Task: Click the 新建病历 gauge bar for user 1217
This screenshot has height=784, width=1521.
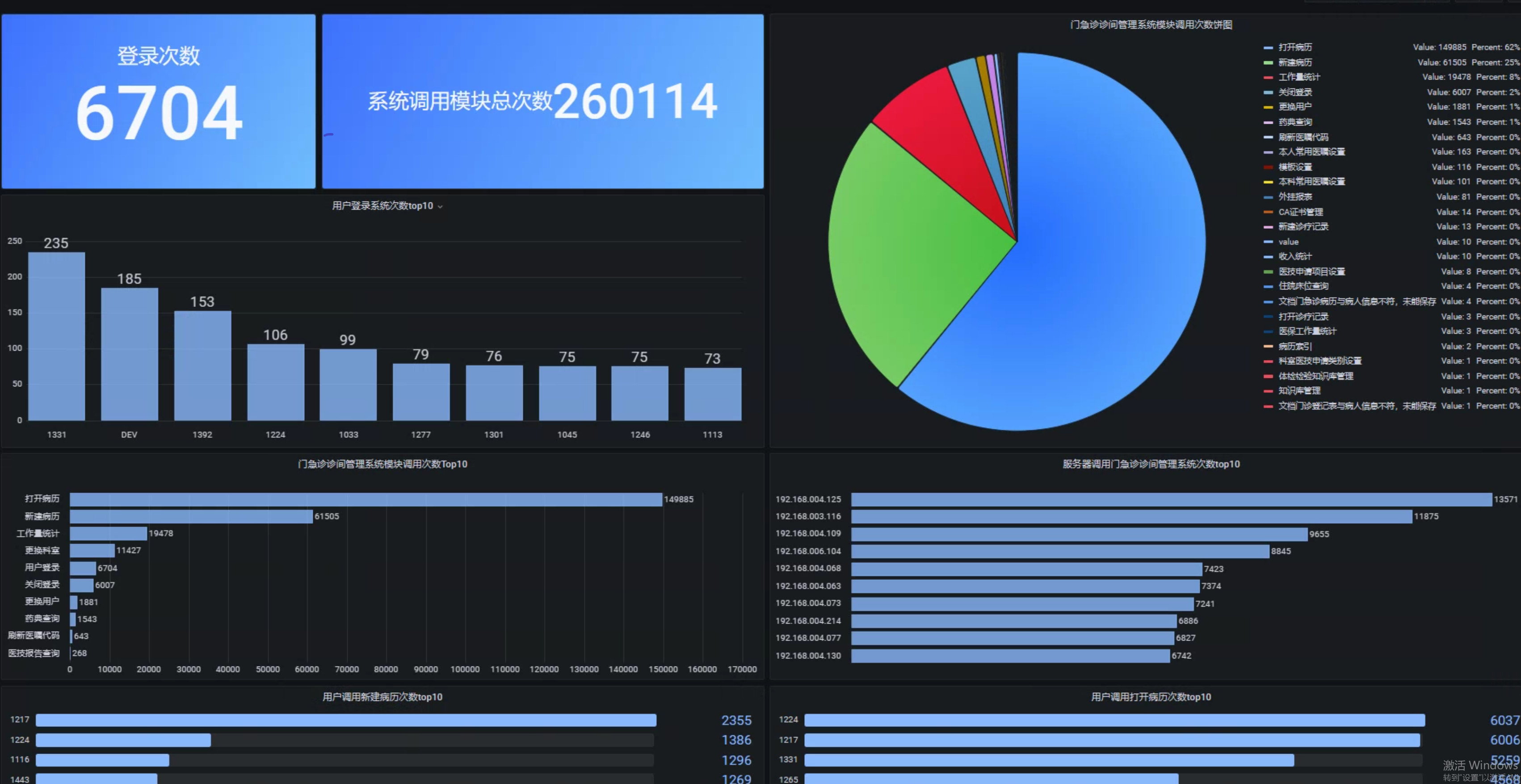Action: click(346, 720)
